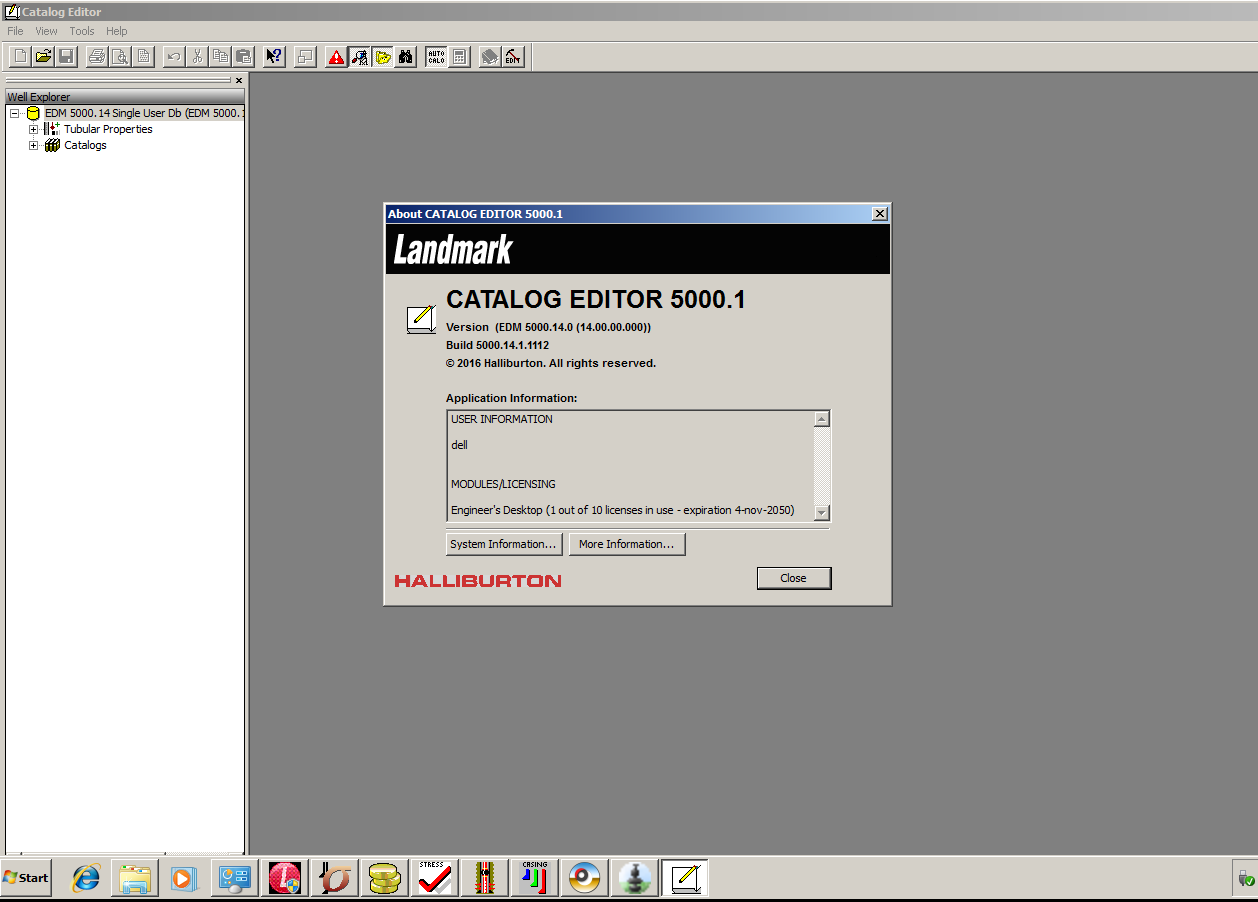
Task: Click the Undo arrow icon
Action: pyautogui.click(x=174, y=57)
